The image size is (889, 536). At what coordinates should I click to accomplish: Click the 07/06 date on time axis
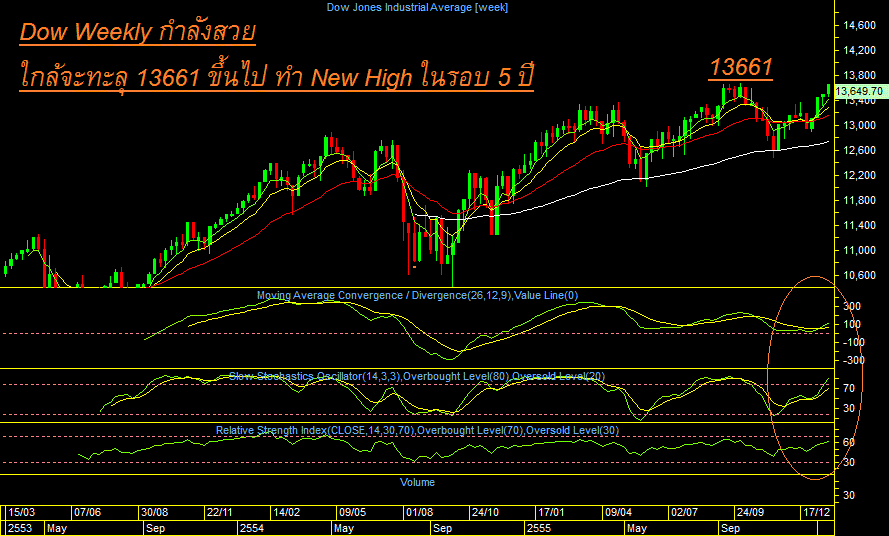(x=87, y=512)
